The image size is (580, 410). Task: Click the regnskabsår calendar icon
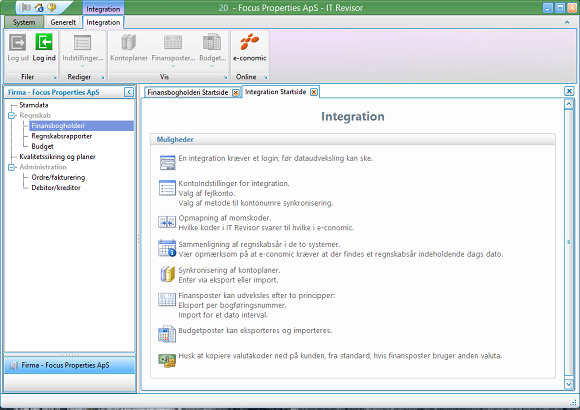pos(167,248)
